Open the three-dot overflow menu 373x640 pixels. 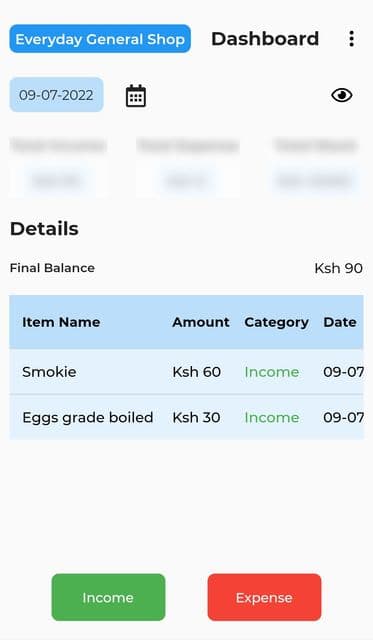click(351, 39)
